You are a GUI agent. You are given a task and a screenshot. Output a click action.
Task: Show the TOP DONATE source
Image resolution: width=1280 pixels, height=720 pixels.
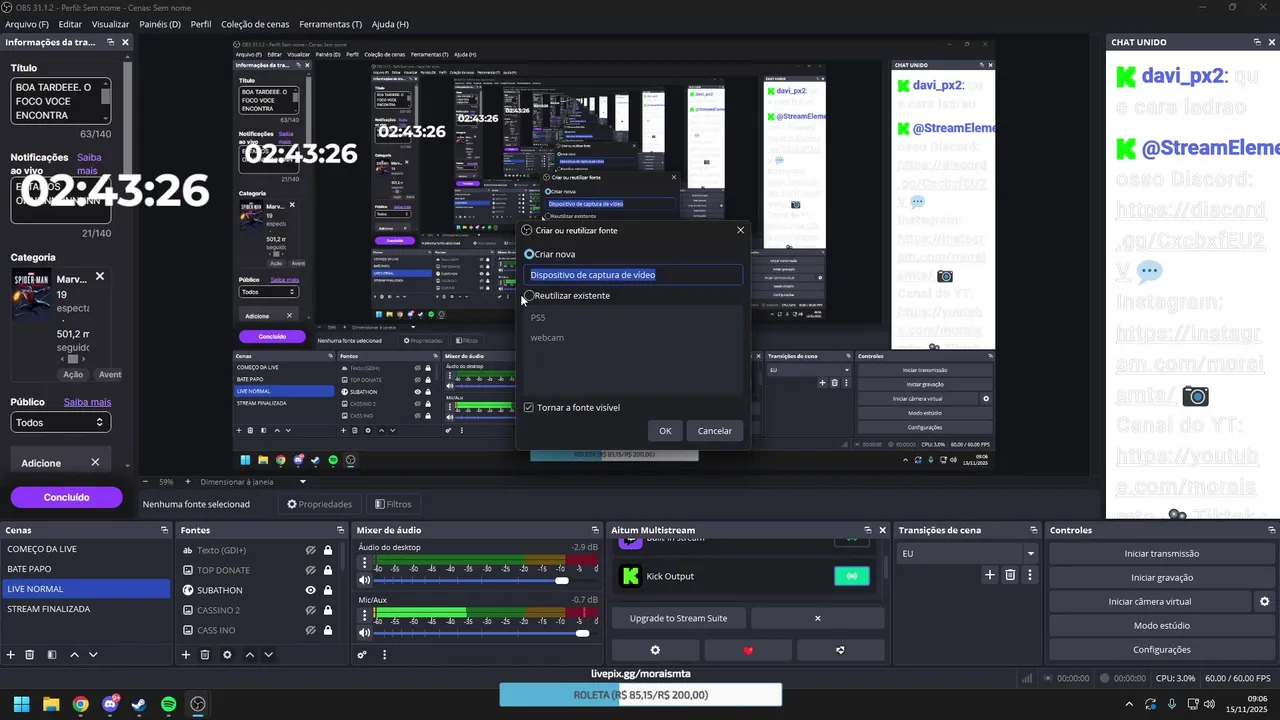pyautogui.click(x=311, y=570)
